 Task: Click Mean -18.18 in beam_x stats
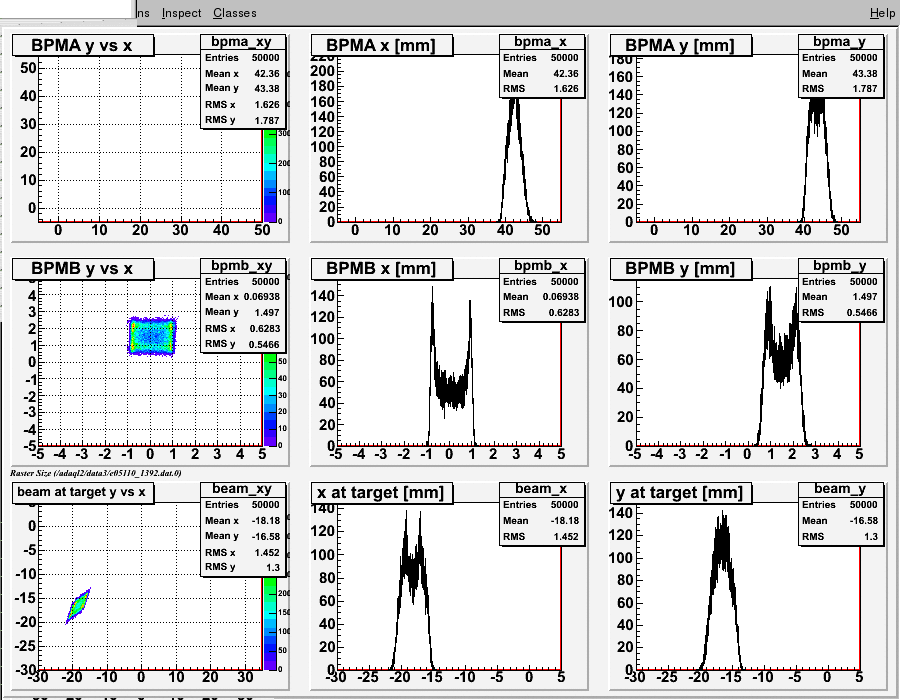[541, 520]
